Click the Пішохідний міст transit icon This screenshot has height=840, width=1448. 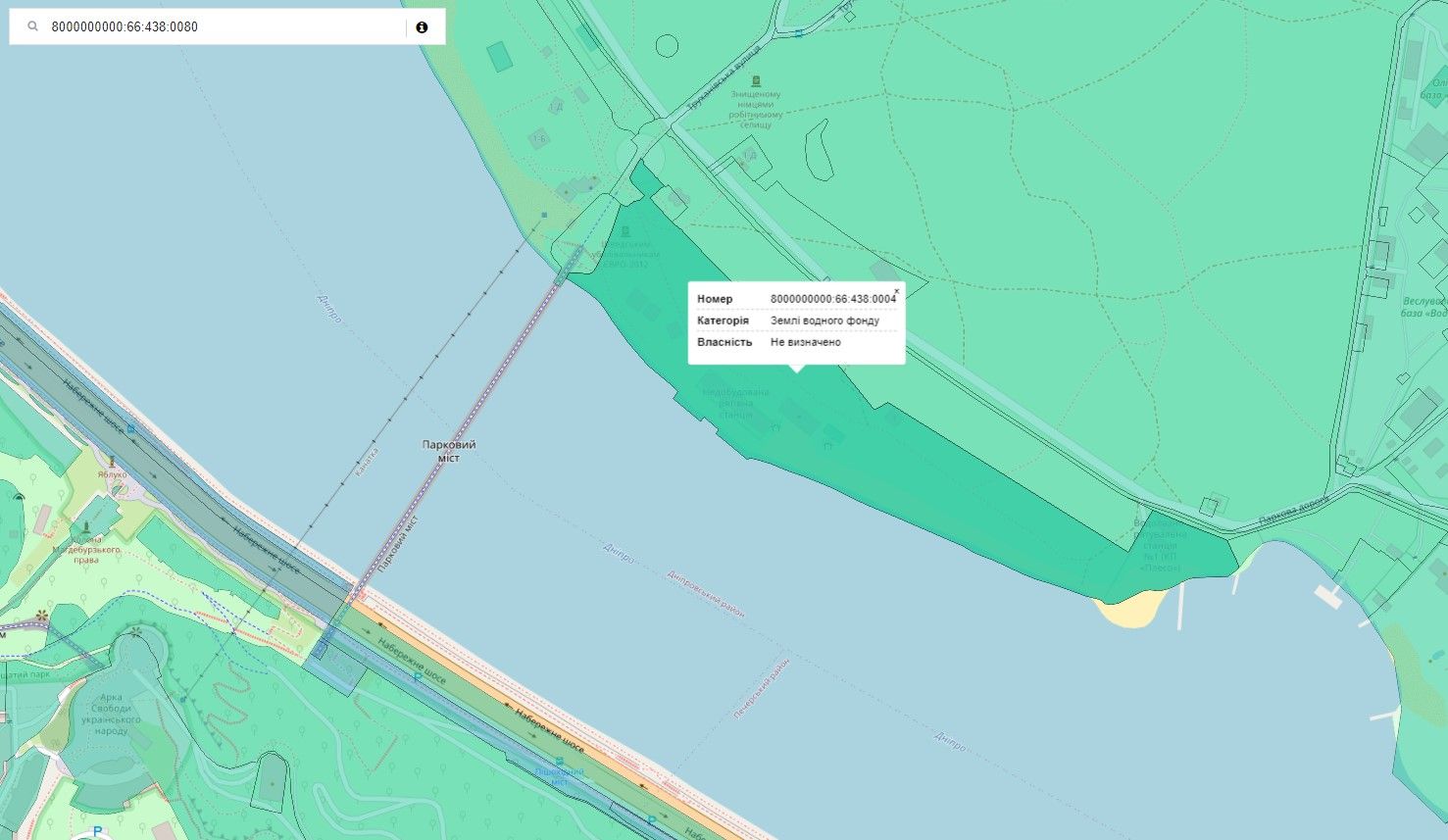point(559,761)
